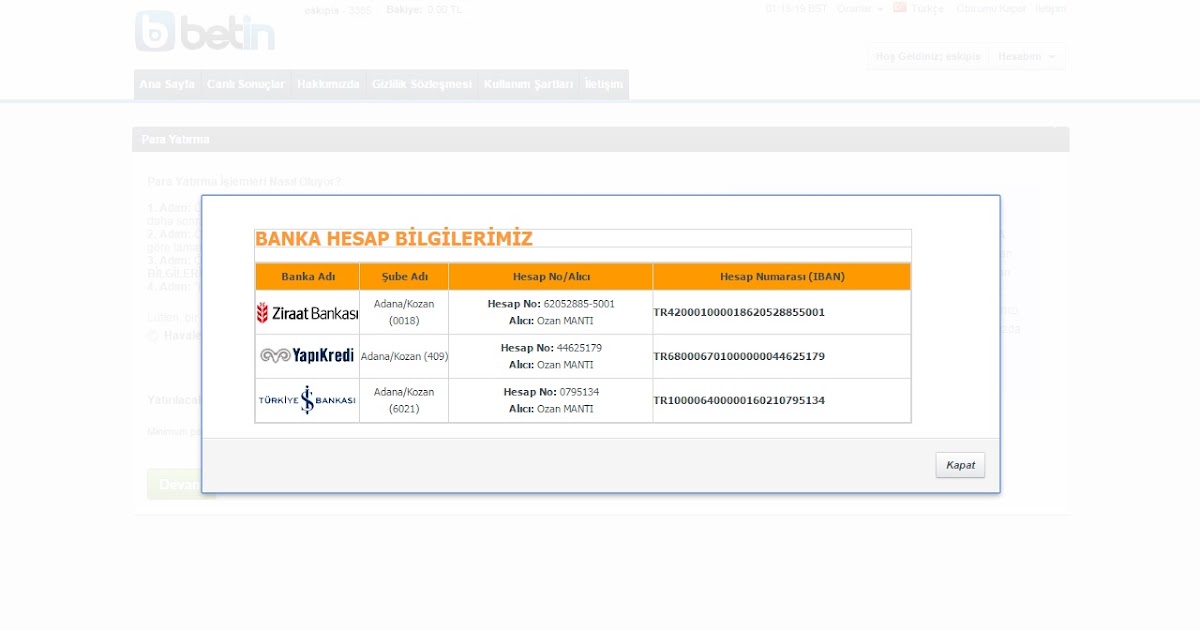1200x630 pixels.
Task: Click the Hesap Numarası (IBAN) column header
Action: tap(782, 276)
